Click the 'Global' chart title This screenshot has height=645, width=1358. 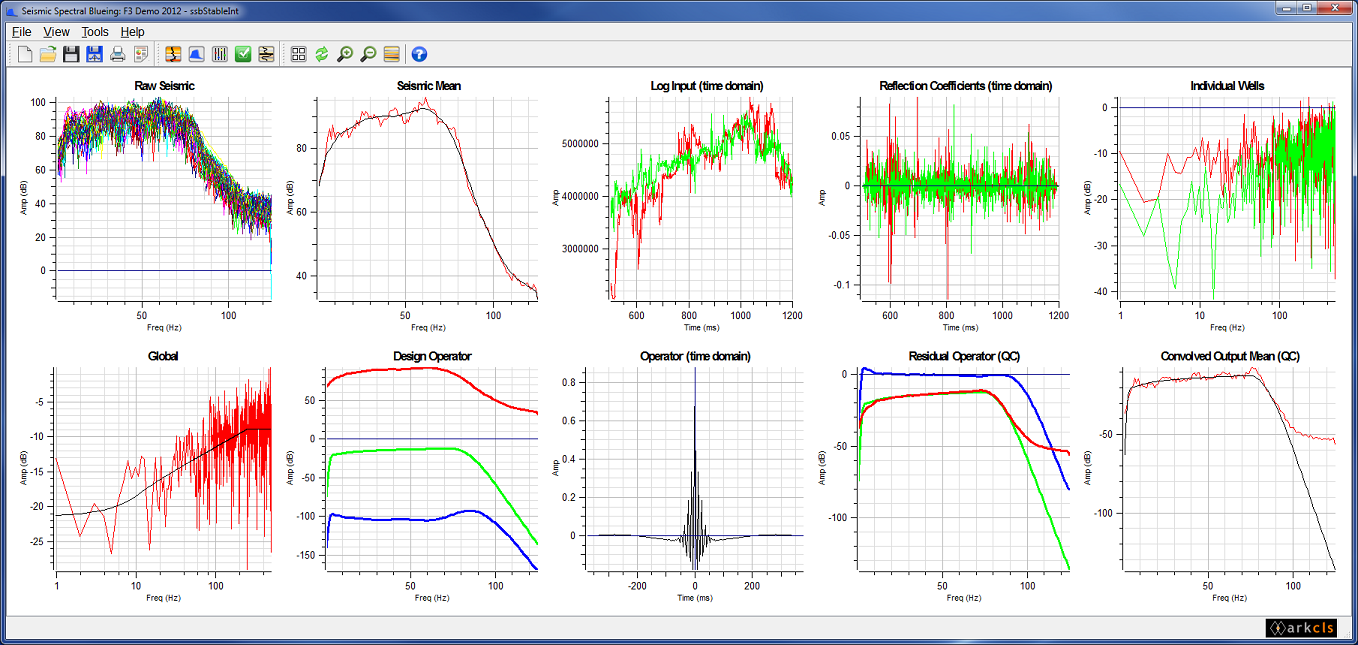click(x=164, y=356)
